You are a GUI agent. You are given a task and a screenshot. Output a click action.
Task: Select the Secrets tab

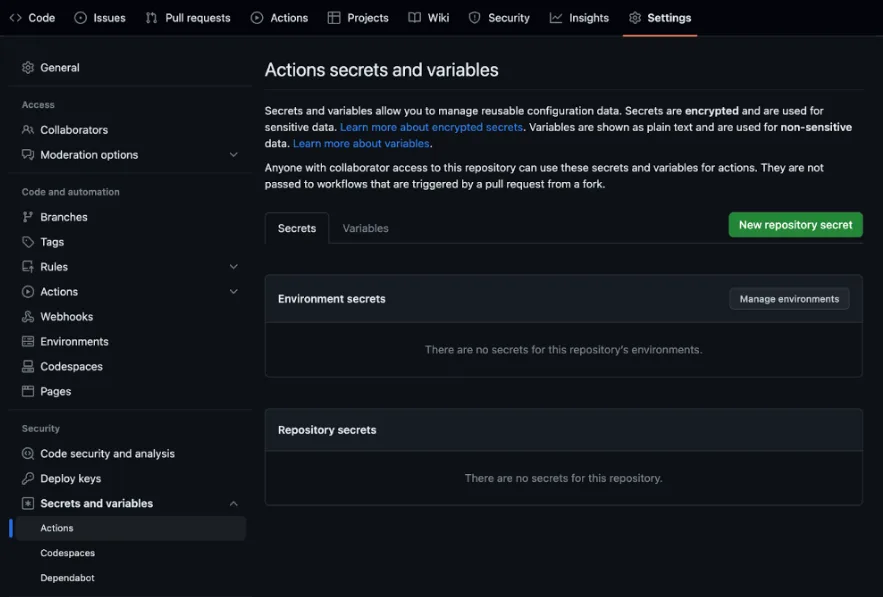[297, 228]
